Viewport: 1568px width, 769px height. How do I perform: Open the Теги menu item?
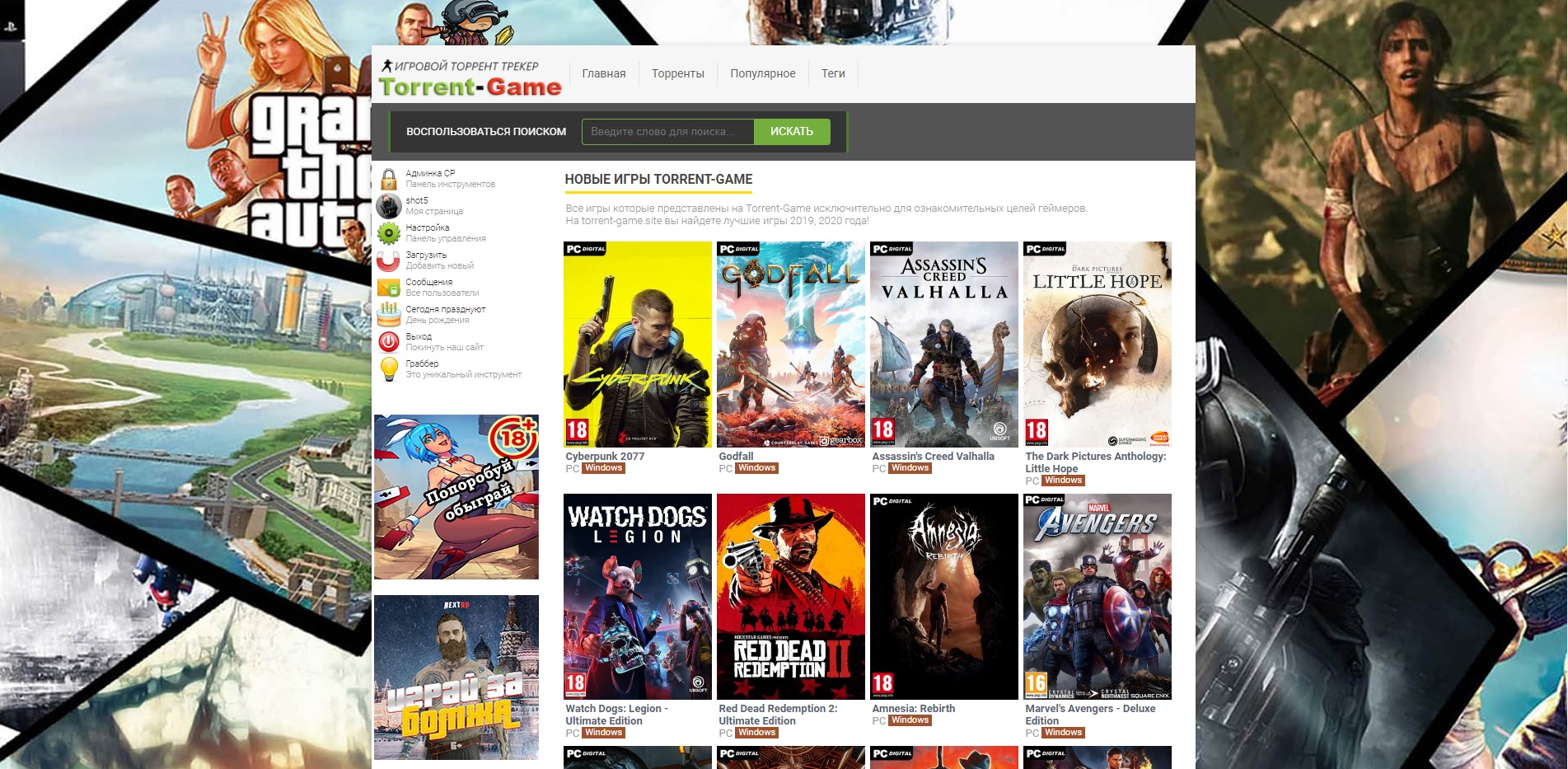click(833, 73)
